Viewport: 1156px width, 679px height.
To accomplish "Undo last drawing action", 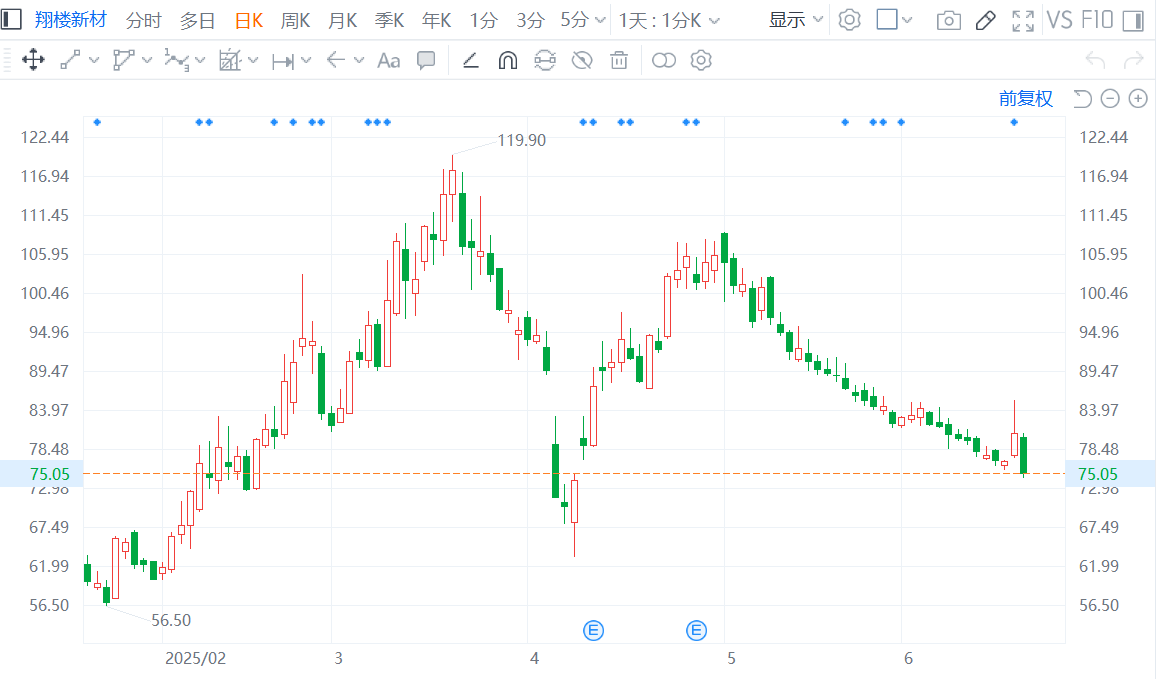I will pyautogui.click(x=1096, y=60).
